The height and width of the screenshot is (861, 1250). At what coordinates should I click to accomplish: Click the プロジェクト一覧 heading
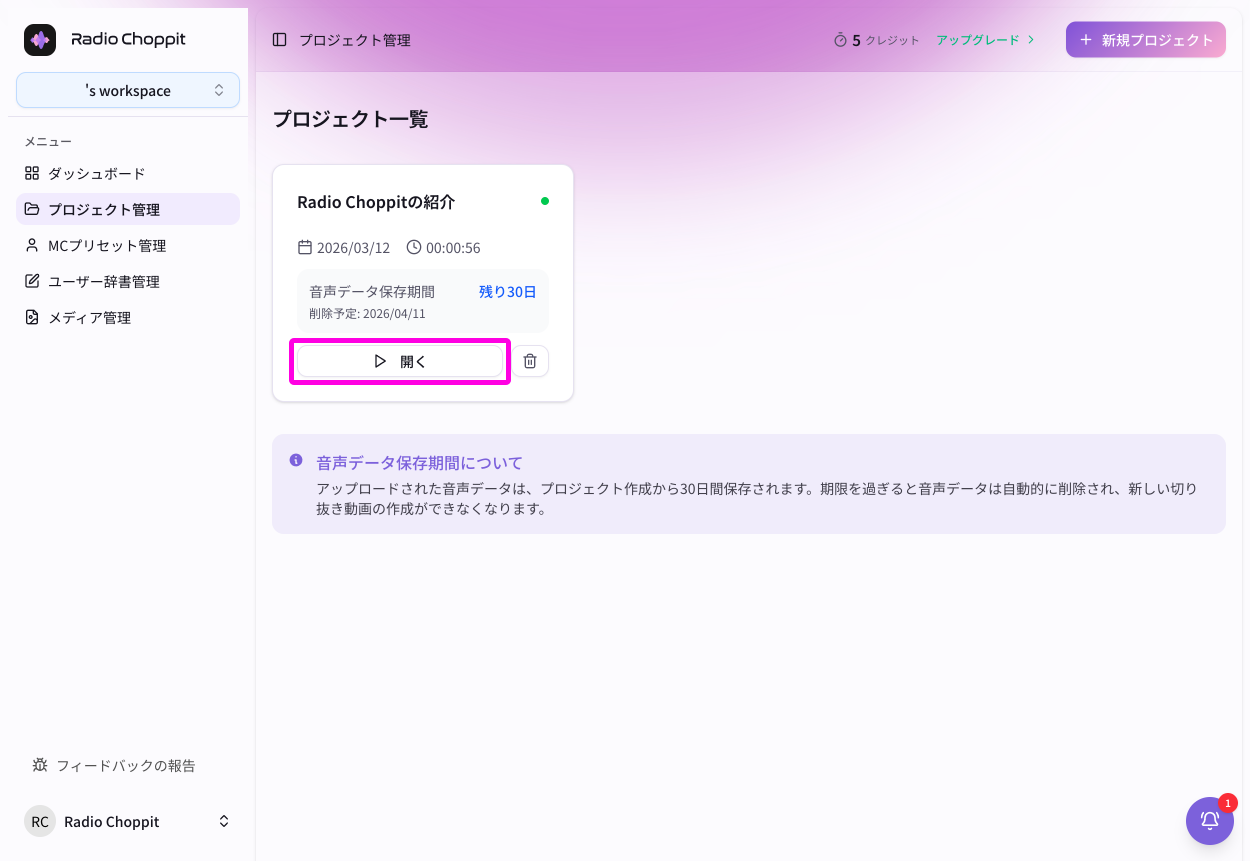[x=350, y=119]
